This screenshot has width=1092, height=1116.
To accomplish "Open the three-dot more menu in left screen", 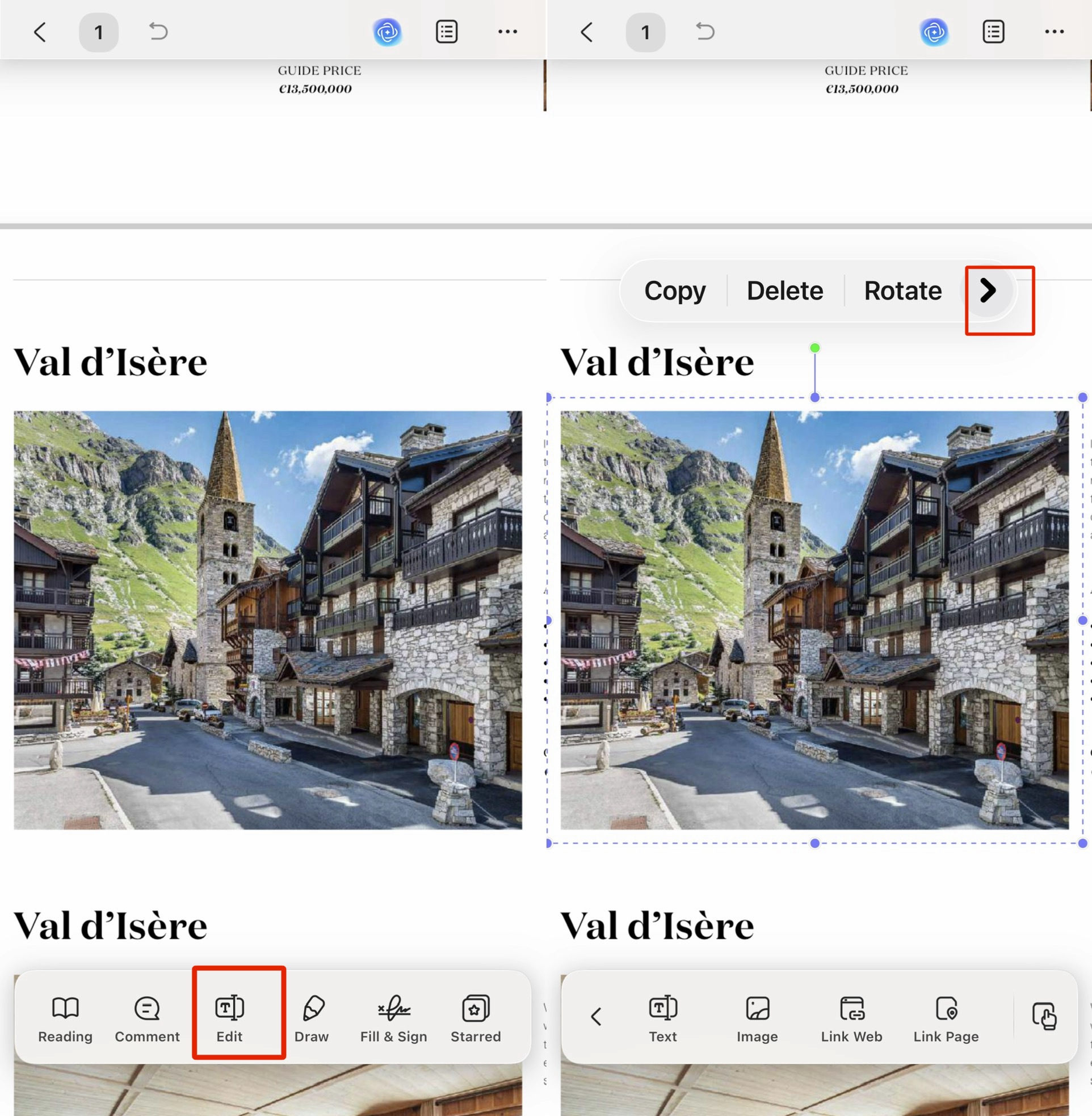I will [x=507, y=32].
